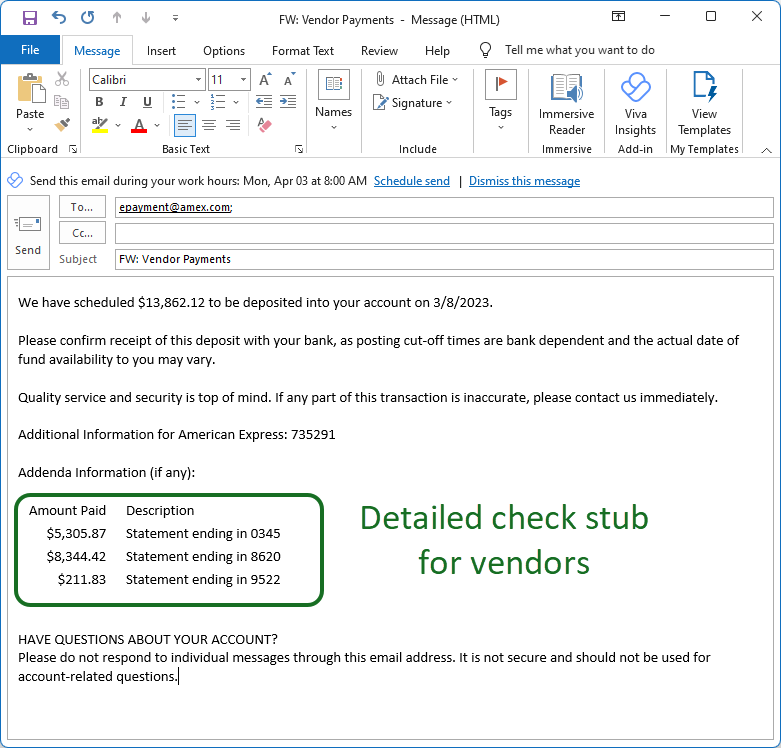The image size is (781, 748).
Task: Click the To... button
Action: click(82, 207)
